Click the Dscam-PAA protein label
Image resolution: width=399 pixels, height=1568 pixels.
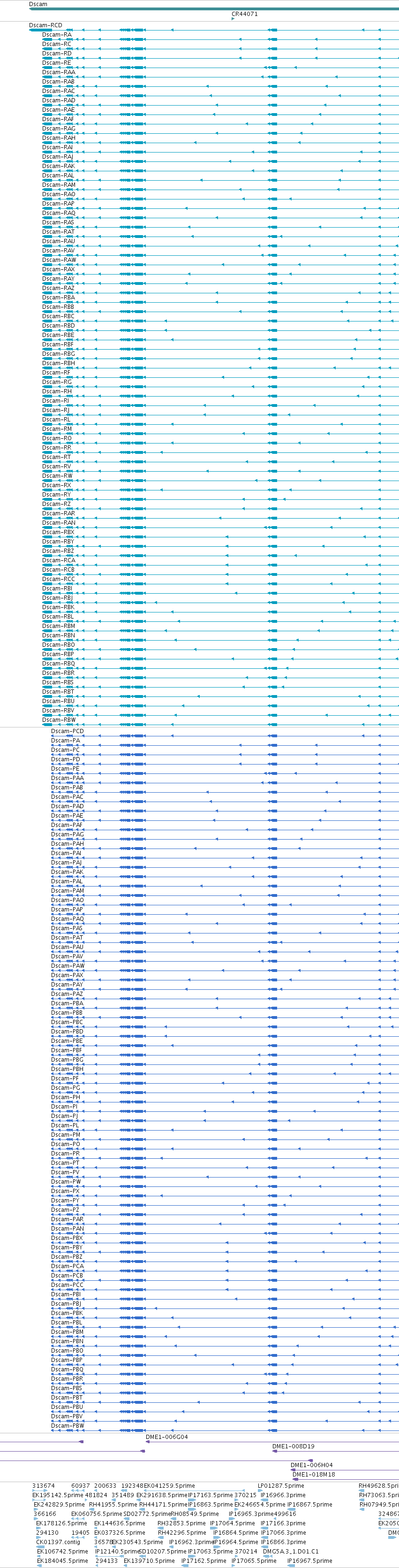(68, 778)
